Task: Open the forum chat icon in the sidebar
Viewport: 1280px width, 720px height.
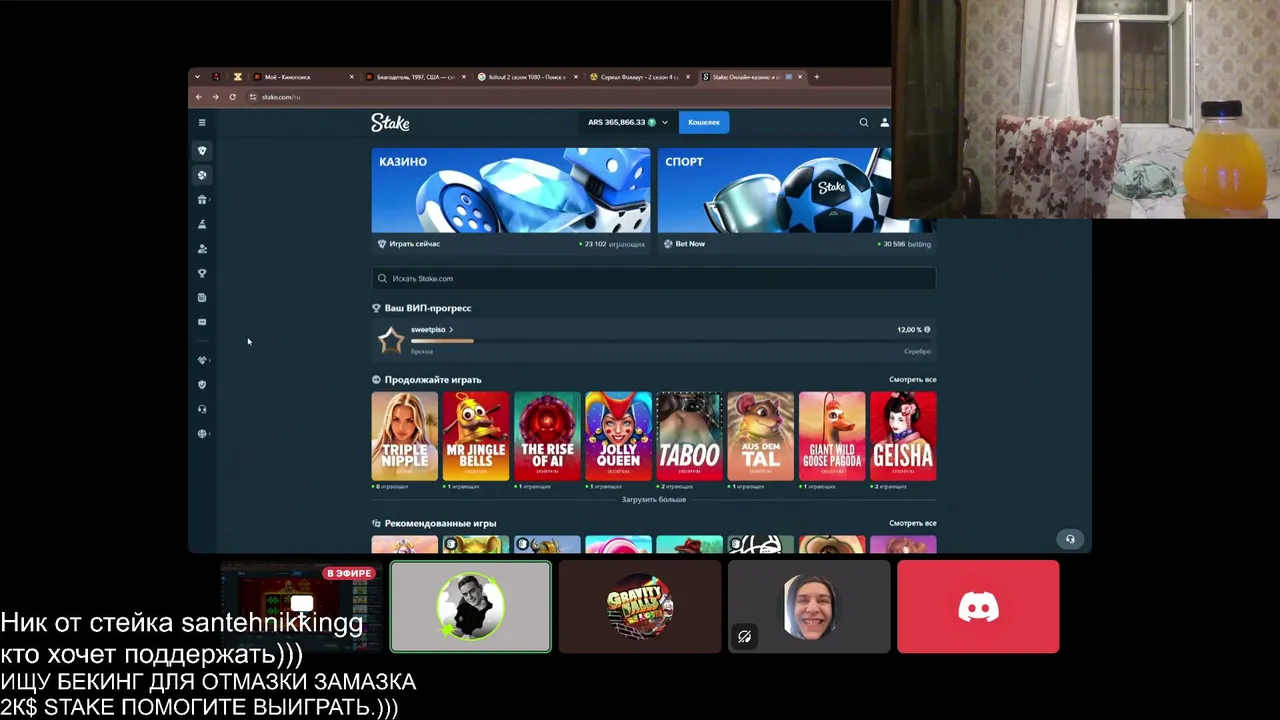Action: [x=202, y=322]
